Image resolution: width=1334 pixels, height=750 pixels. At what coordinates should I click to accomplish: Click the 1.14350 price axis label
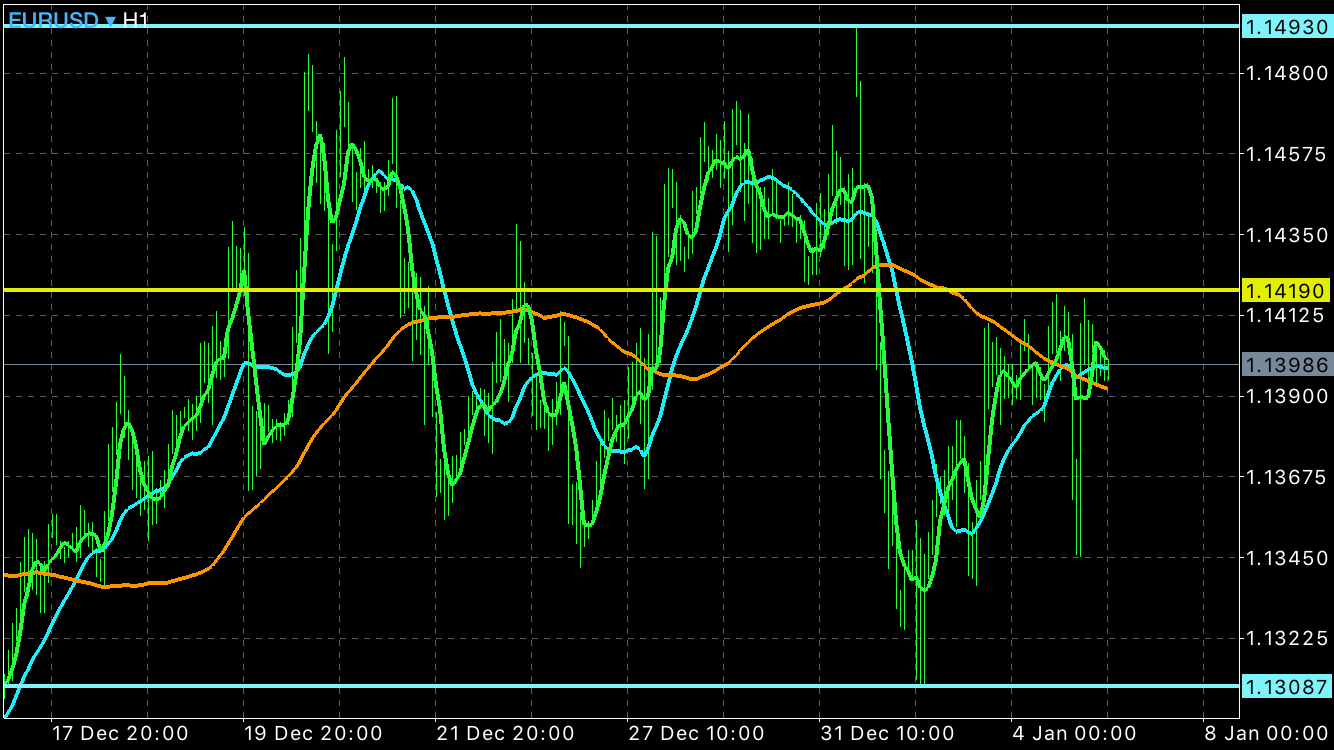[1286, 234]
